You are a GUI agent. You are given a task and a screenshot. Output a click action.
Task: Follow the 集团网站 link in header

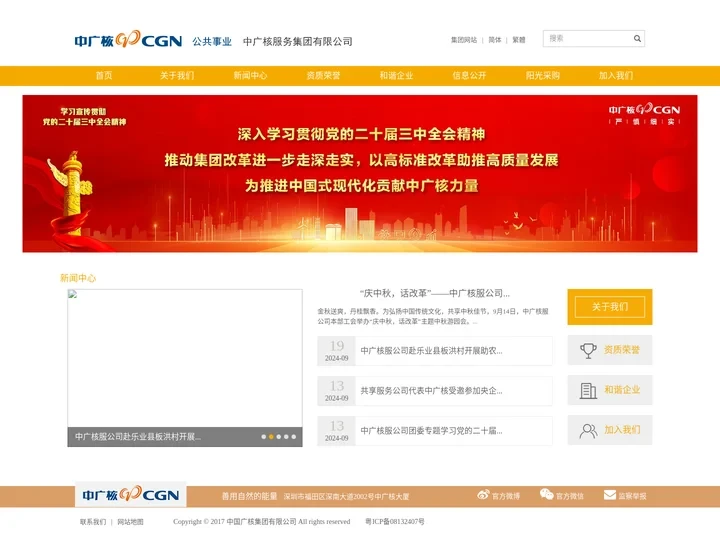[464, 40]
